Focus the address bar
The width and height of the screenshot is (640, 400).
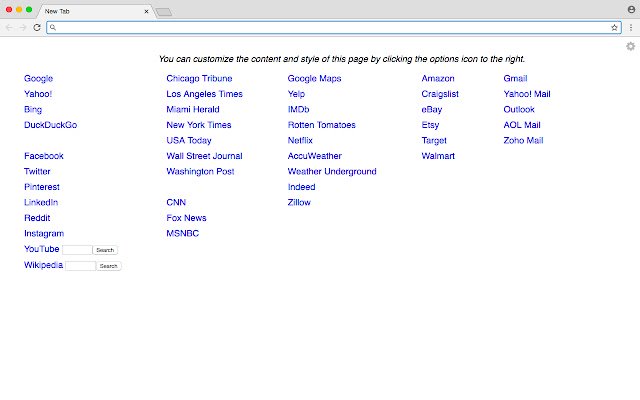(x=333, y=27)
